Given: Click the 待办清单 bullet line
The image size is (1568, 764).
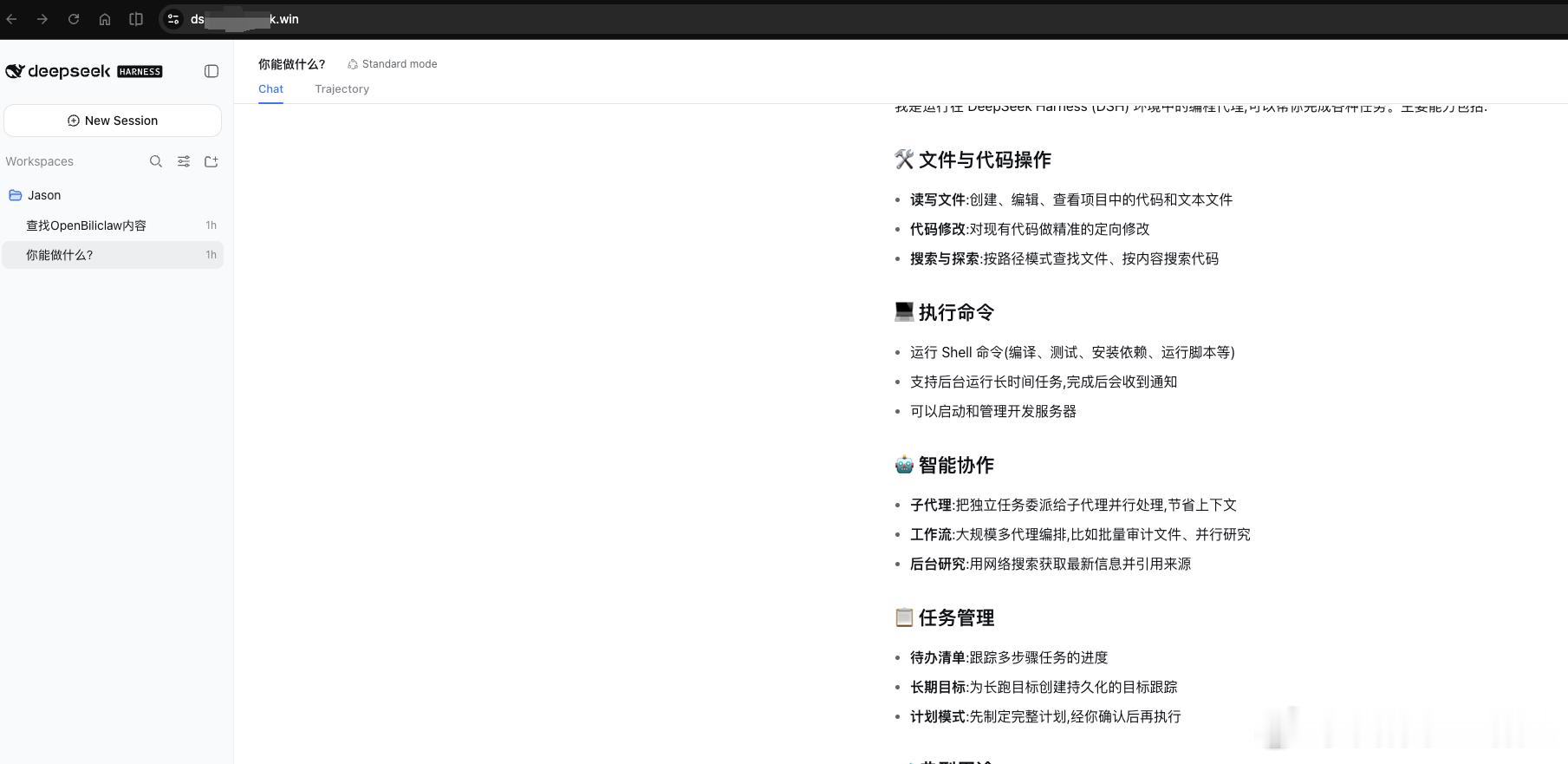Looking at the screenshot, I should click(x=1009, y=657).
